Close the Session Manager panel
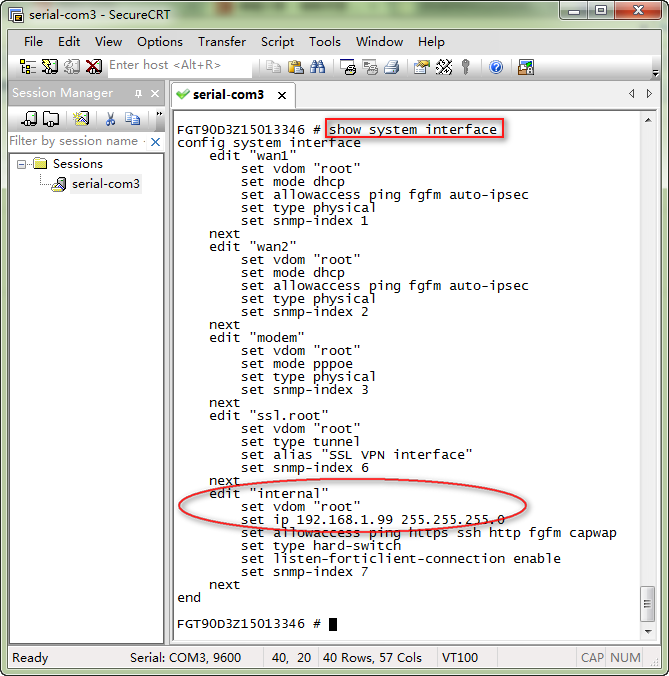The image size is (669, 676). [x=155, y=94]
